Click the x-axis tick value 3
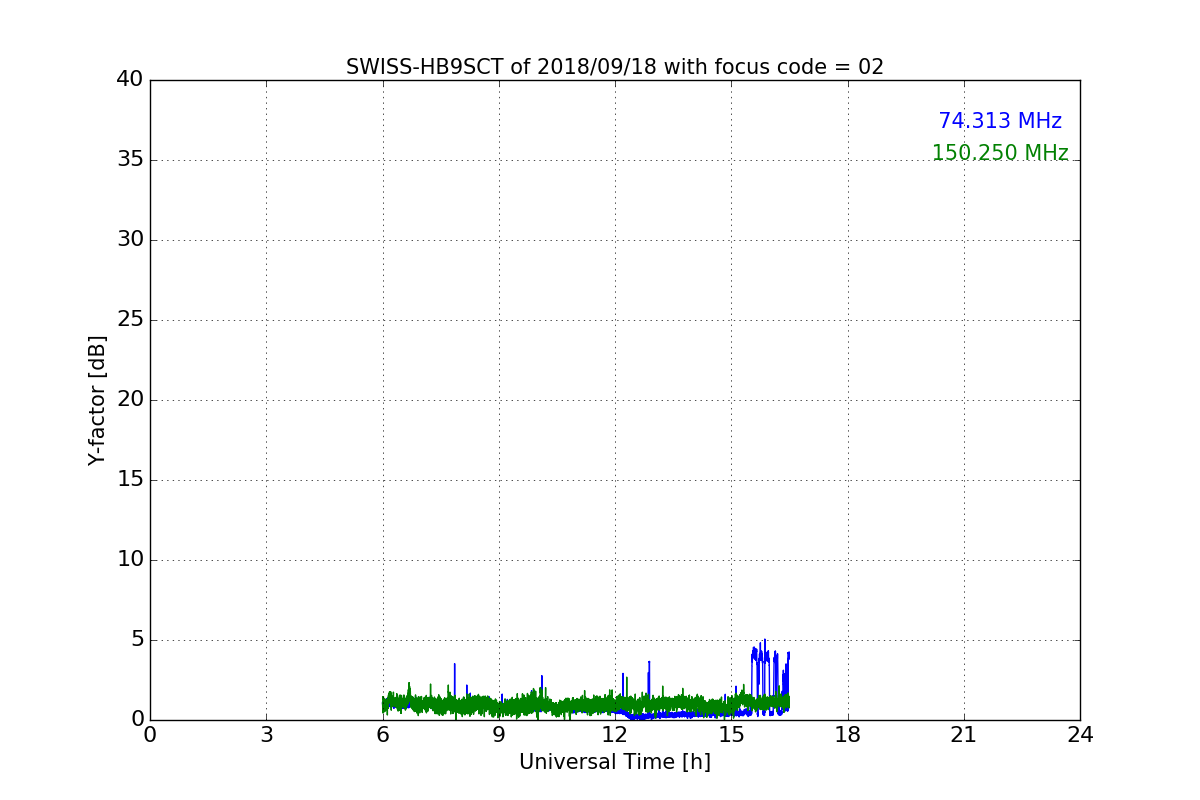The height and width of the screenshot is (800, 1200). [266, 735]
